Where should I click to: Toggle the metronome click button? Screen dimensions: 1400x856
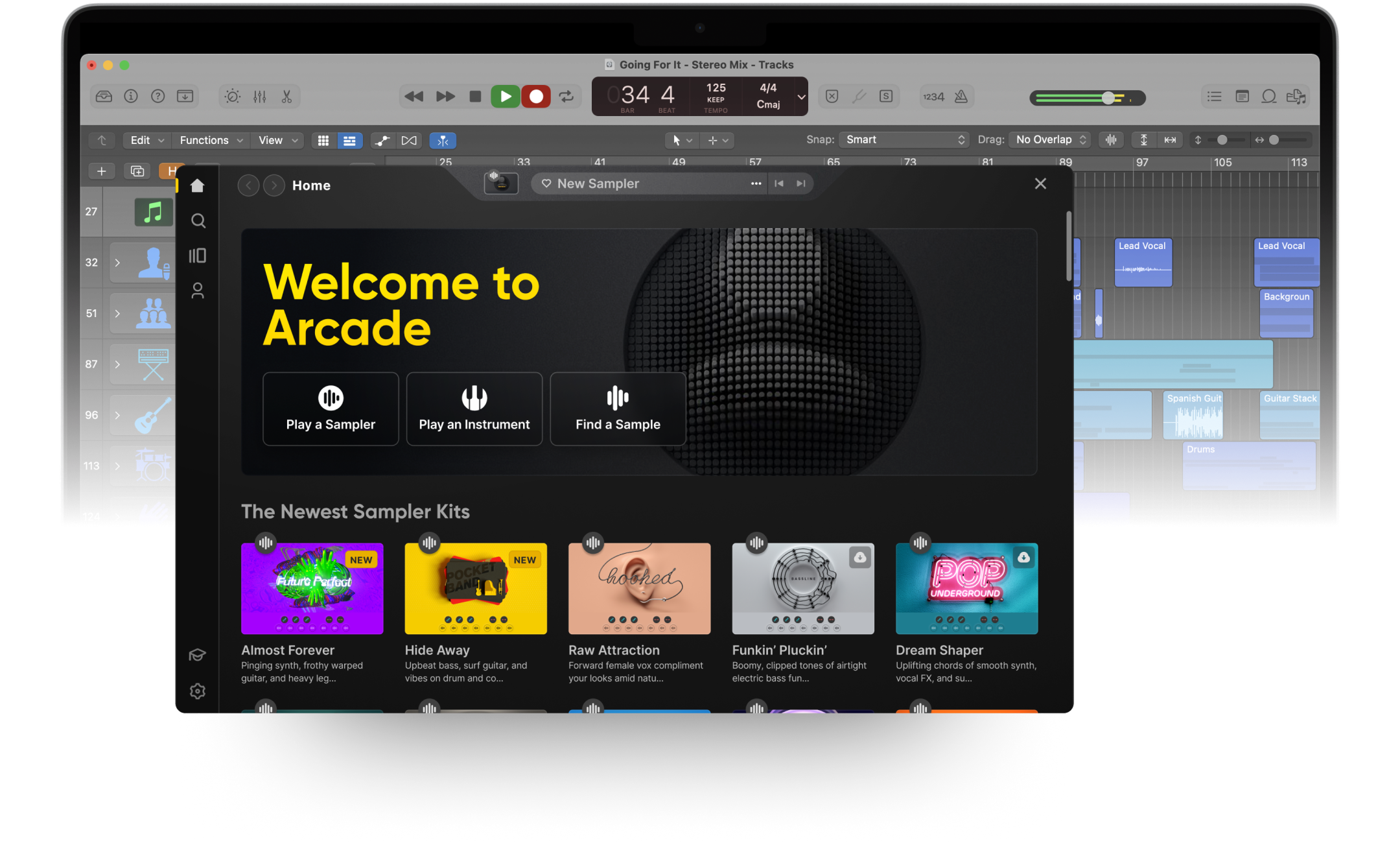click(x=961, y=97)
